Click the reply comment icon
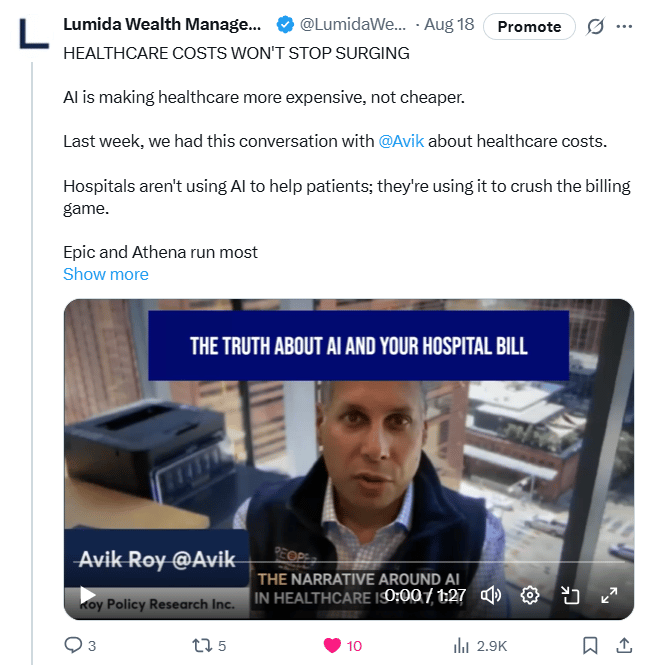The height and width of the screenshot is (665, 653). 73,645
